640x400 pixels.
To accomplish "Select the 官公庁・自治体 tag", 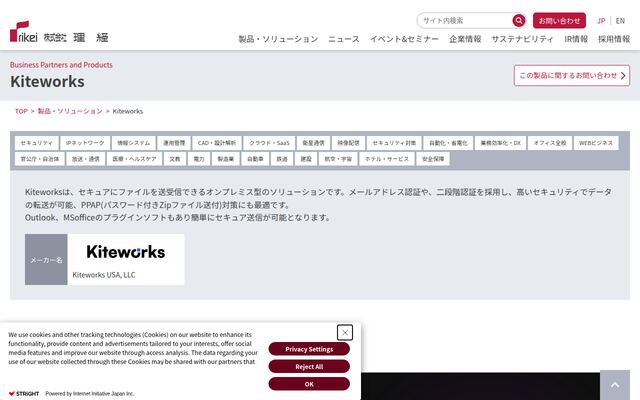I will [x=40, y=159].
